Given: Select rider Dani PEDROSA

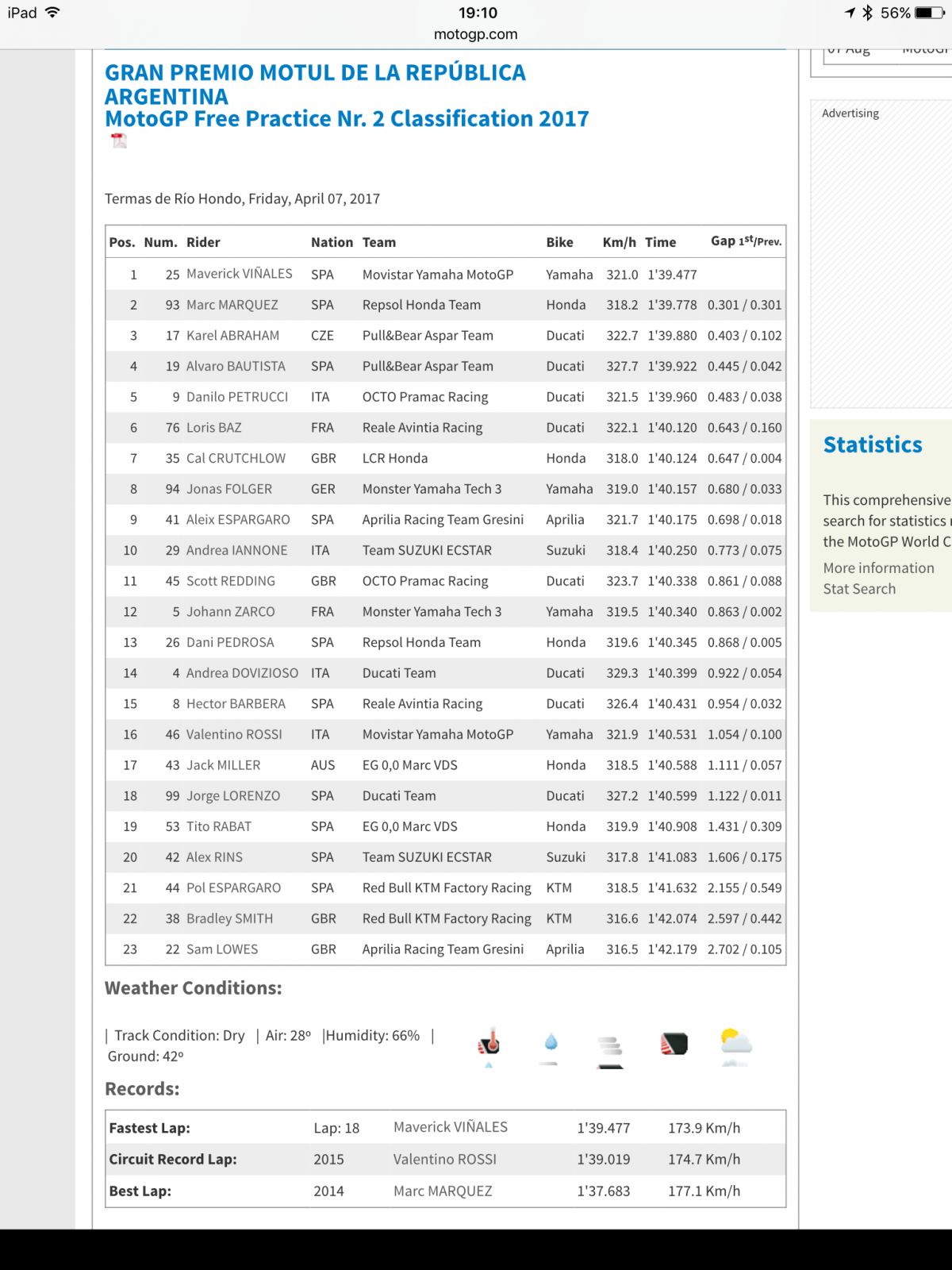Looking at the screenshot, I should coord(230,643).
